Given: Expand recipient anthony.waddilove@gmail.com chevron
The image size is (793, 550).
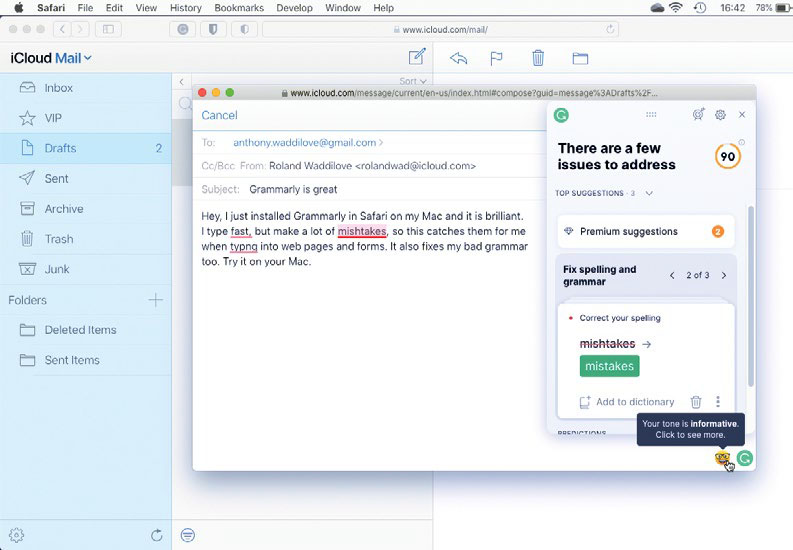Looking at the screenshot, I should (x=381, y=143).
